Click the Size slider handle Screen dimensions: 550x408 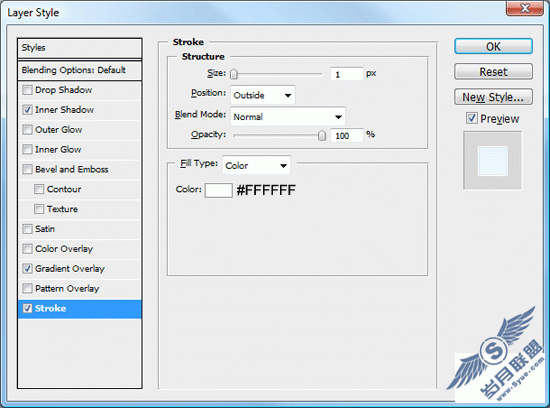click(234, 74)
